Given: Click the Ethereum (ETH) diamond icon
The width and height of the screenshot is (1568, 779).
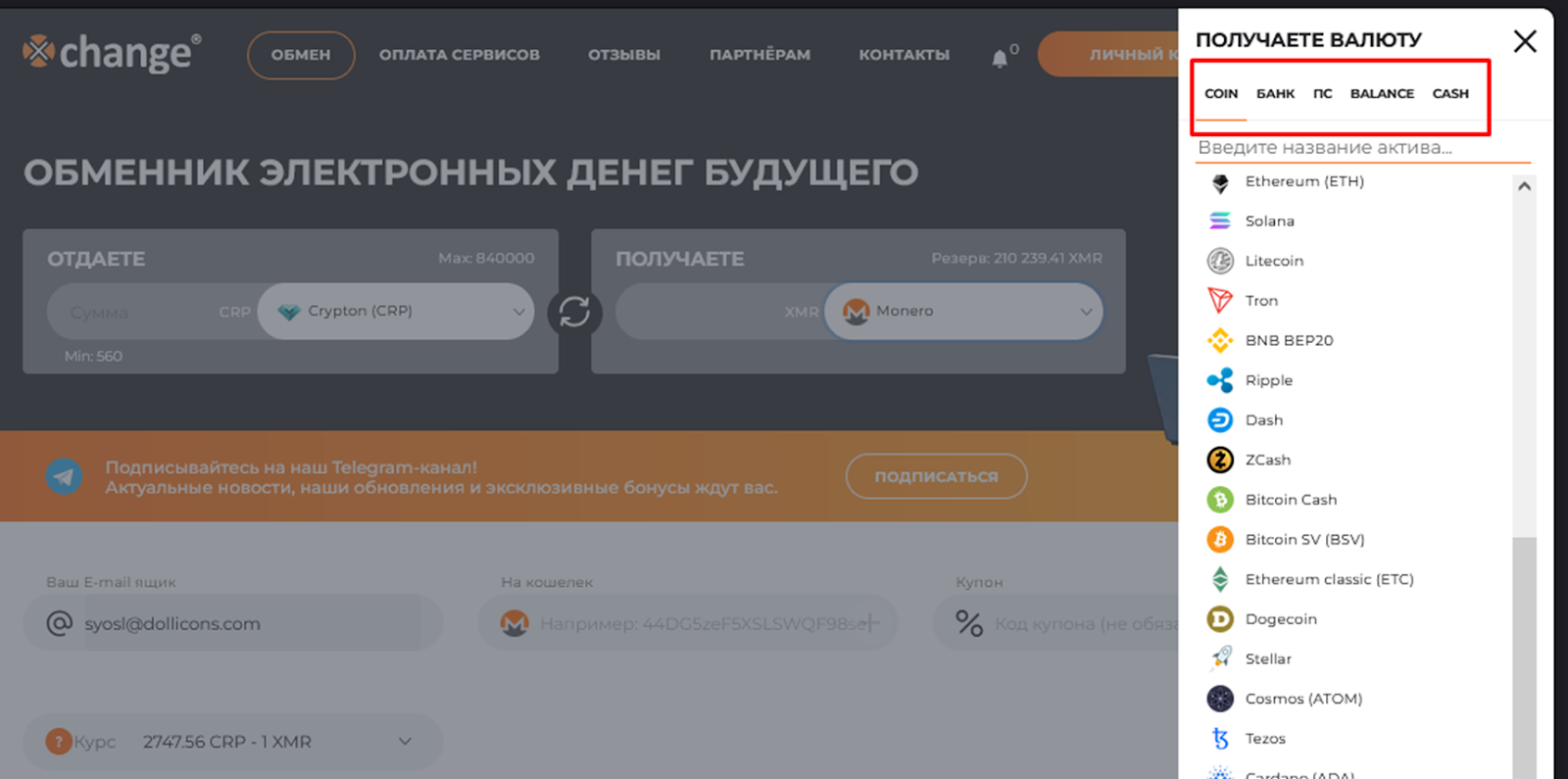Looking at the screenshot, I should click(x=1220, y=182).
